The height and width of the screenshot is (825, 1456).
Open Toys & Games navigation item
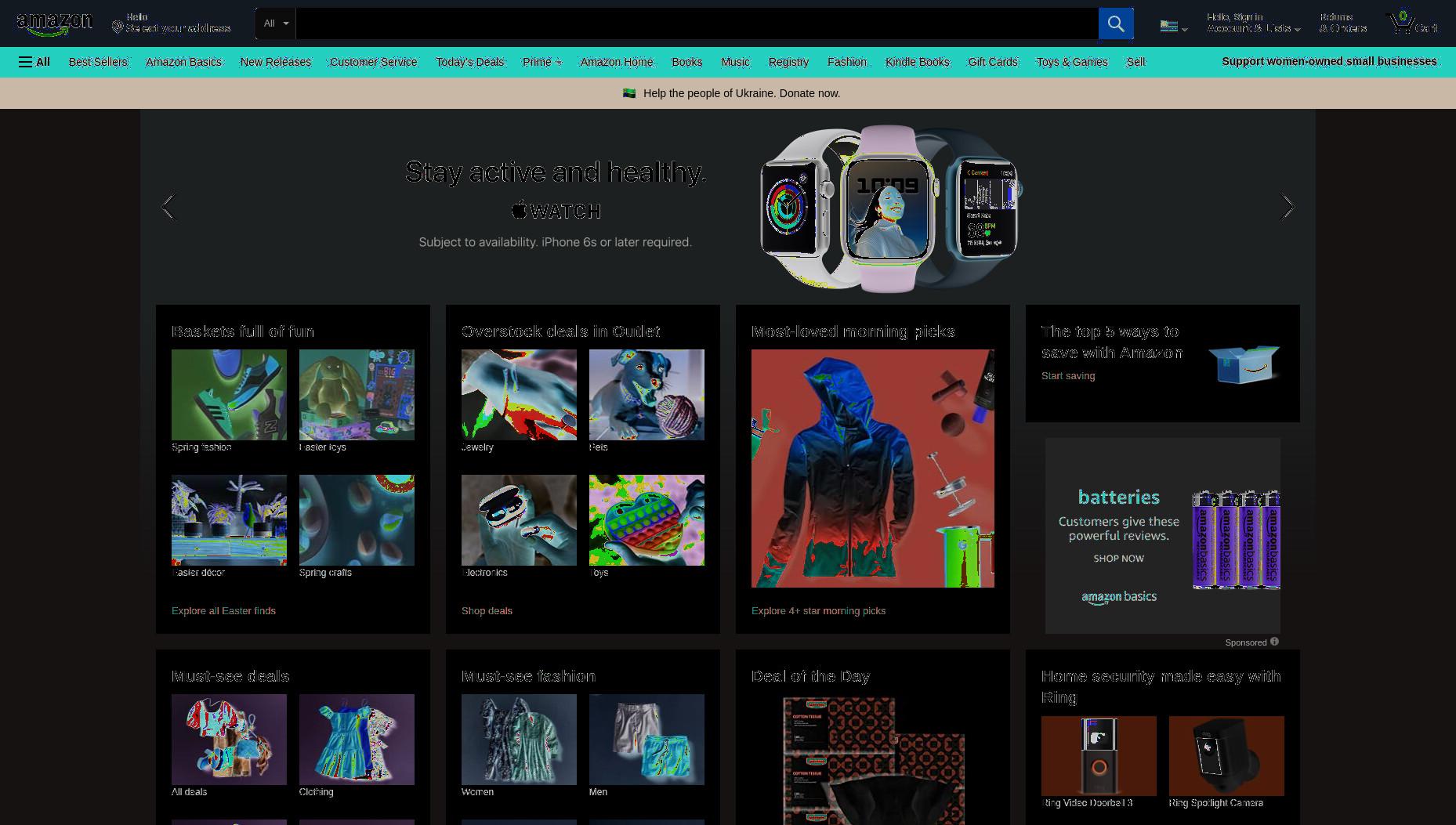tap(1072, 62)
